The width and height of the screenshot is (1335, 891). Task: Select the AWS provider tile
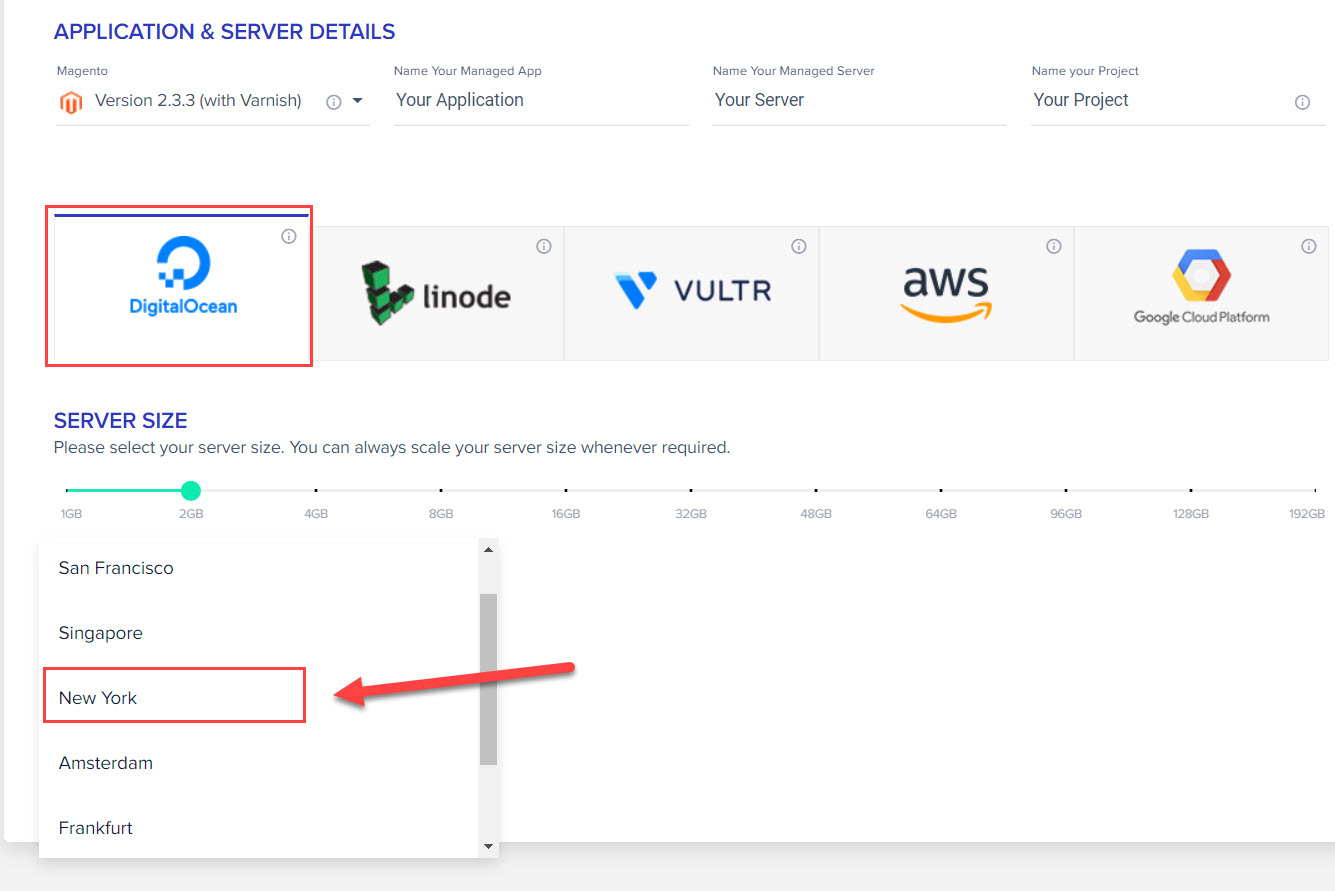[x=947, y=293]
